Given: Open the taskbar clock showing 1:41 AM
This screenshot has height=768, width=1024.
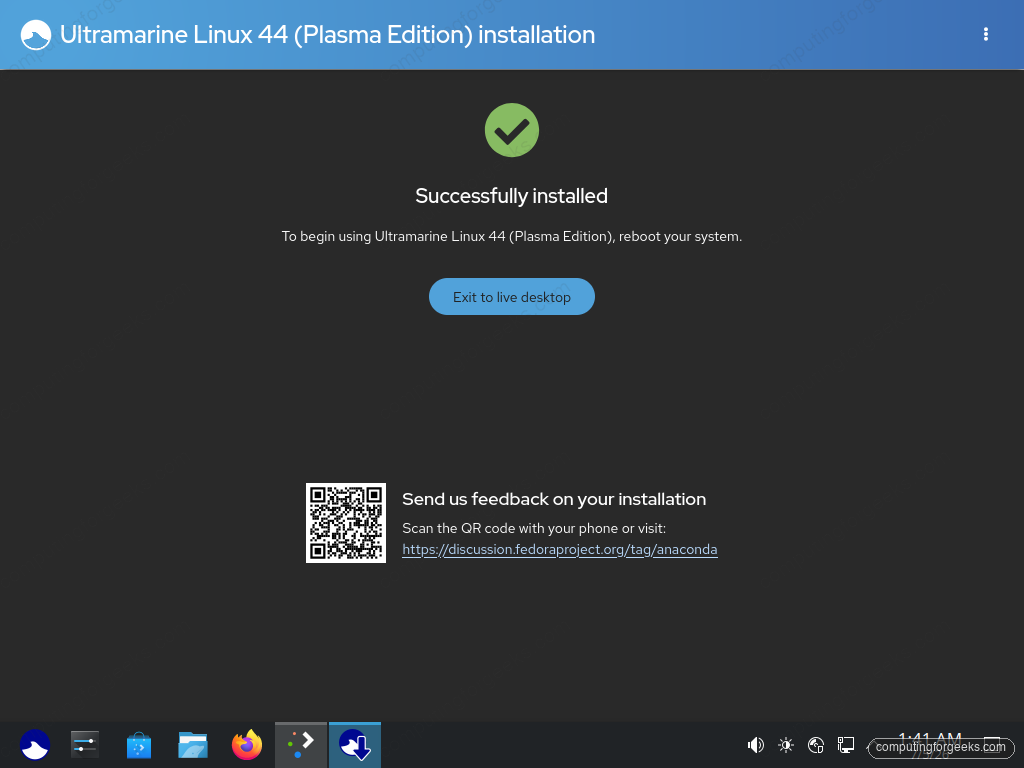Looking at the screenshot, I should [x=929, y=745].
